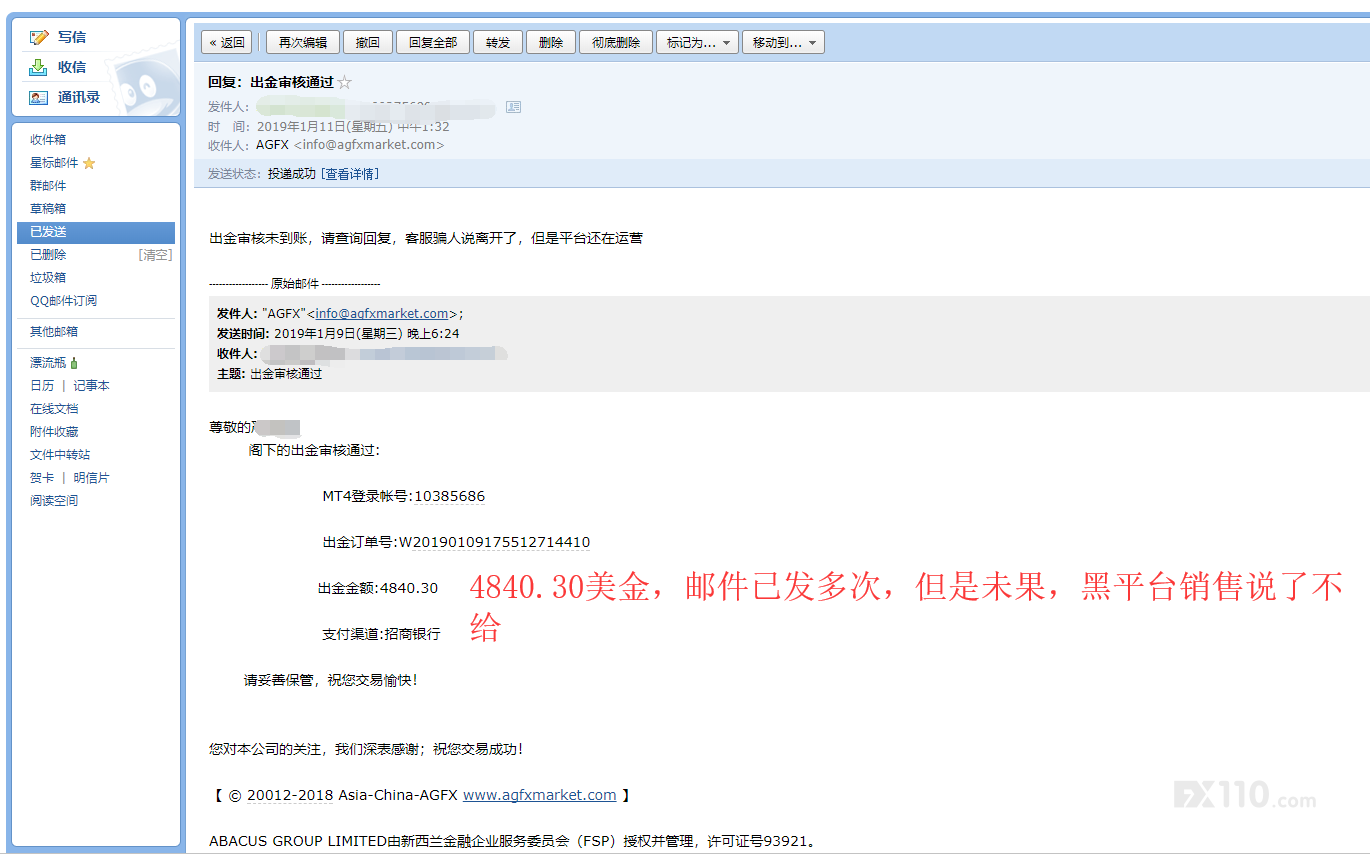This screenshot has width=1370, height=861.
Task: Click the 删除 toolbar button
Action: click(x=551, y=42)
